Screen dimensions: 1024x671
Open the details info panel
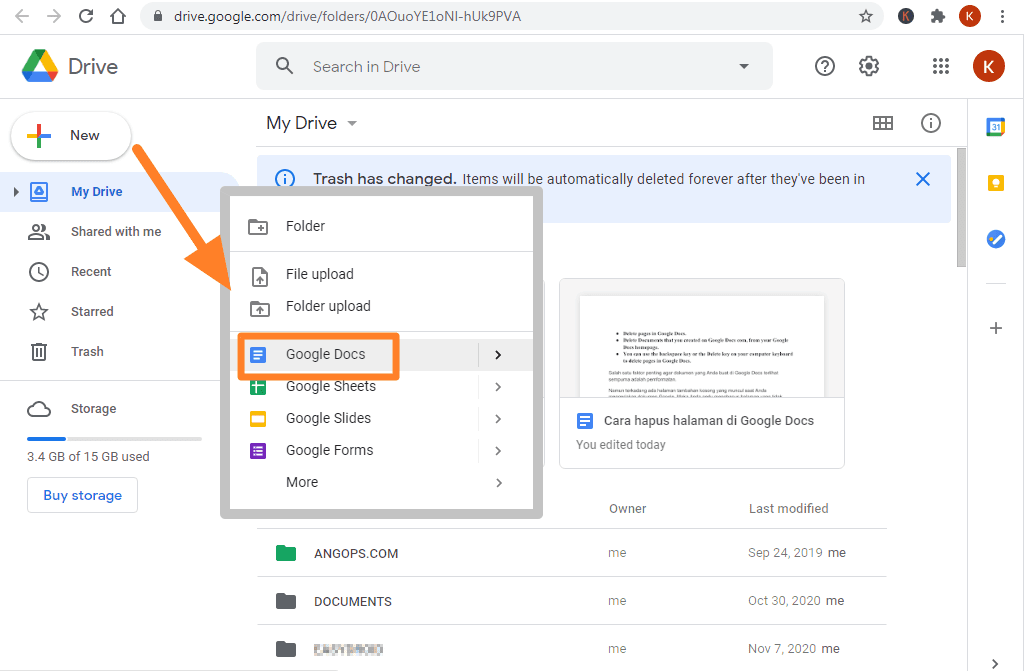click(931, 122)
